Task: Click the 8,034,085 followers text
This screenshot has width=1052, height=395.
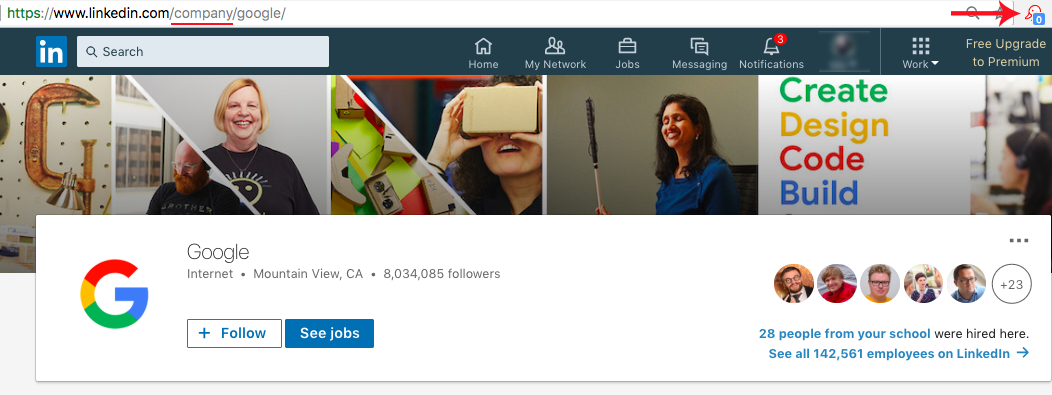Action: [441, 274]
